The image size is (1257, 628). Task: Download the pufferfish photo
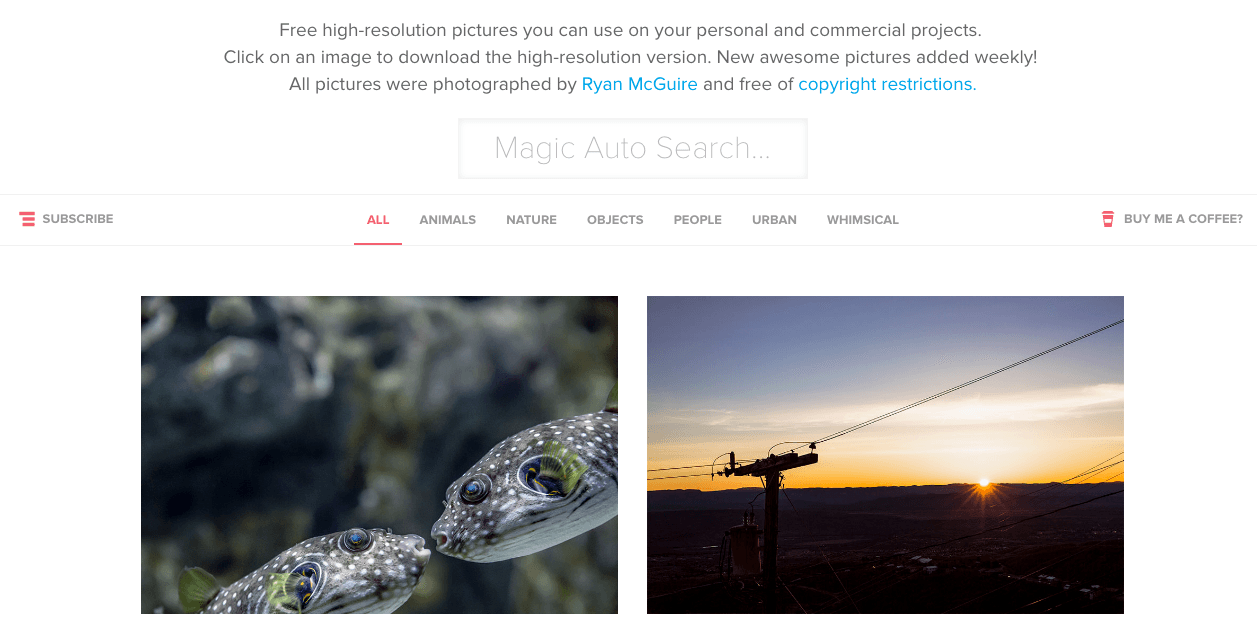click(x=379, y=455)
